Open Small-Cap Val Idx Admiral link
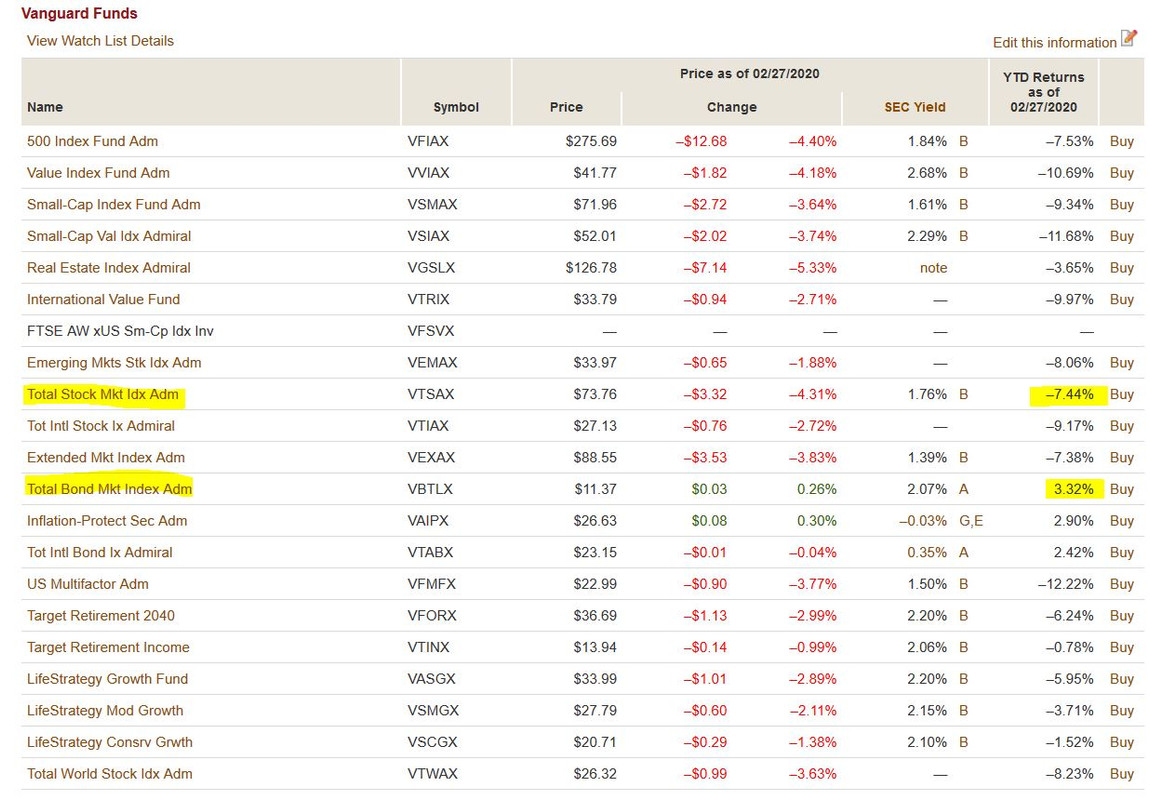Screen dimensions: 1150x800 pos(109,235)
